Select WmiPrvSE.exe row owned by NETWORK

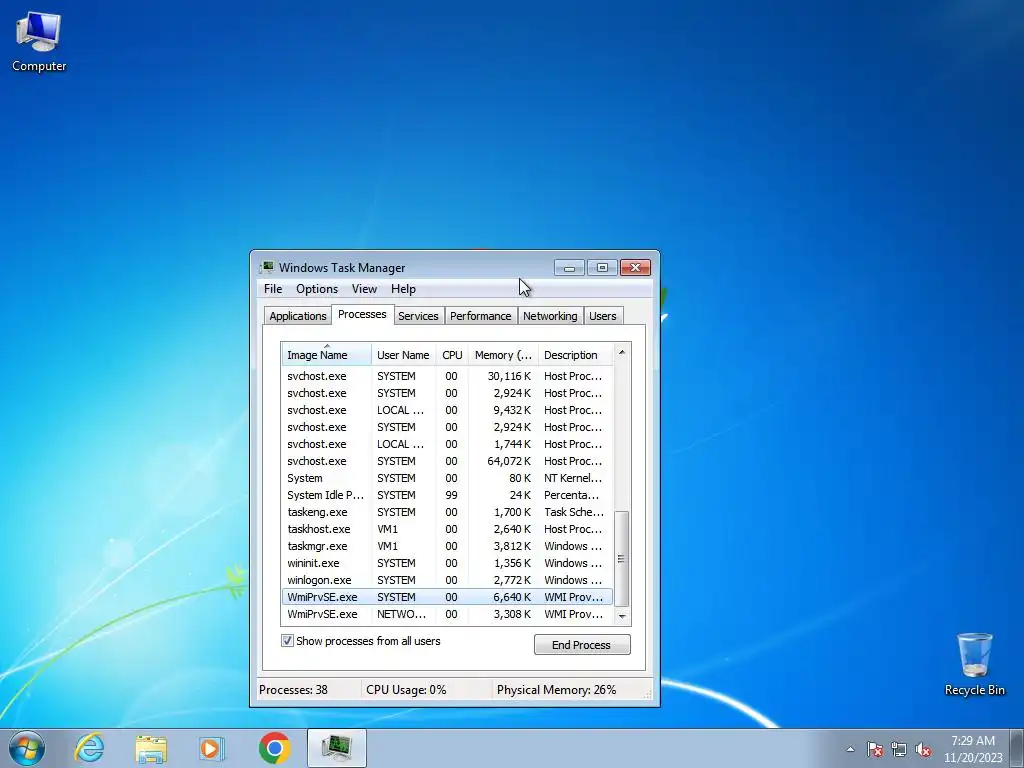coord(447,614)
